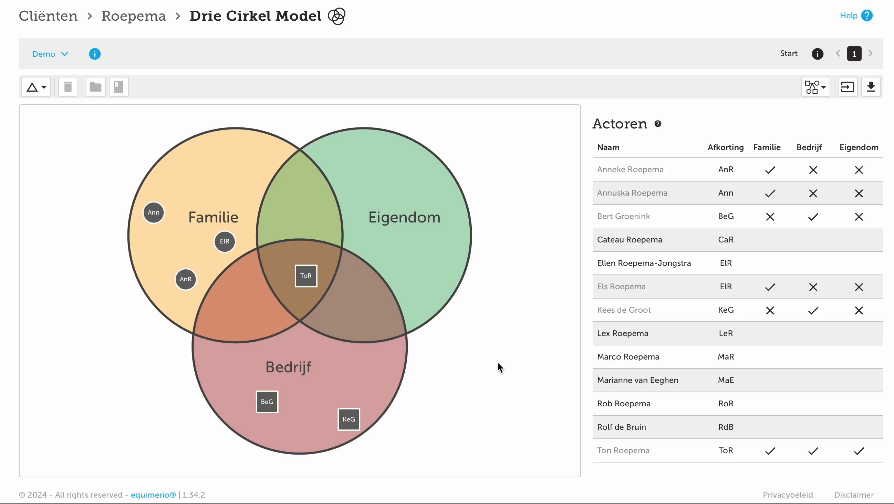Click the black info icon beside Start

tap(817, 54)
